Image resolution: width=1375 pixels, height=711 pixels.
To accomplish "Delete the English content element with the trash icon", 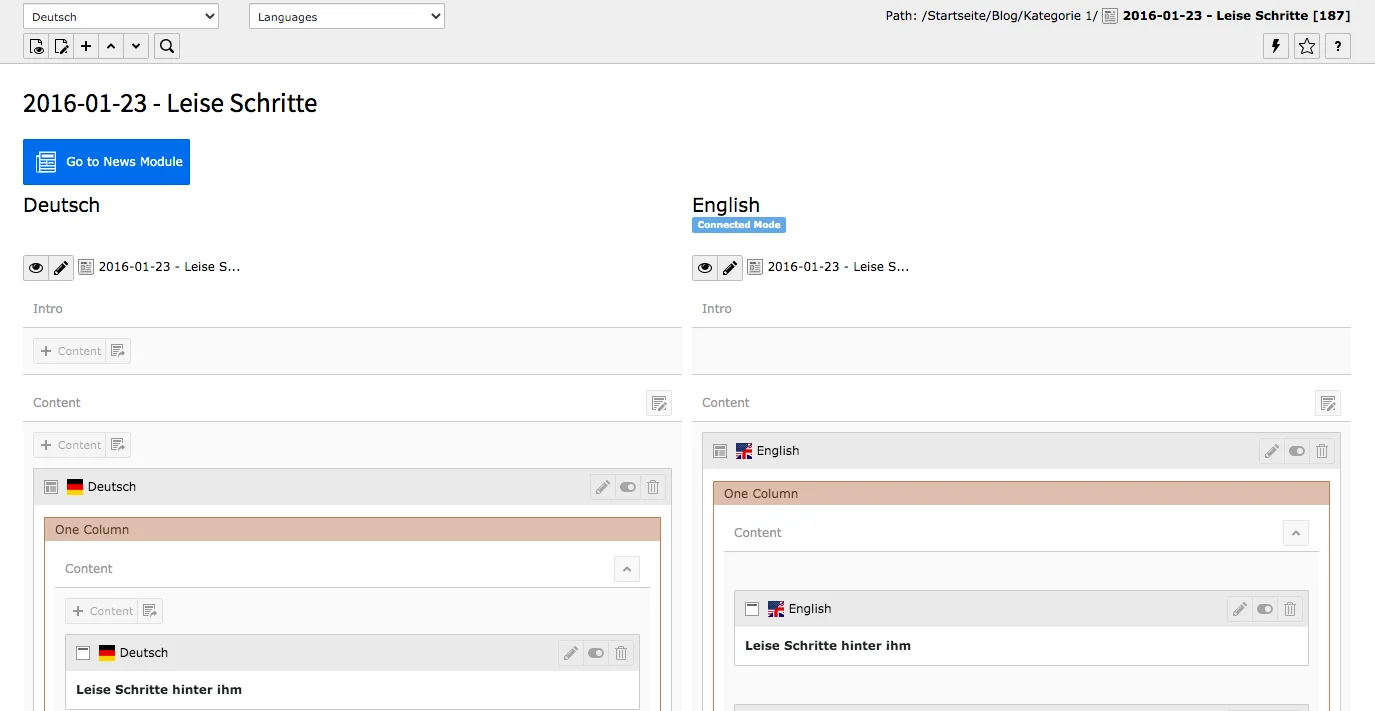I will 1322,451.
